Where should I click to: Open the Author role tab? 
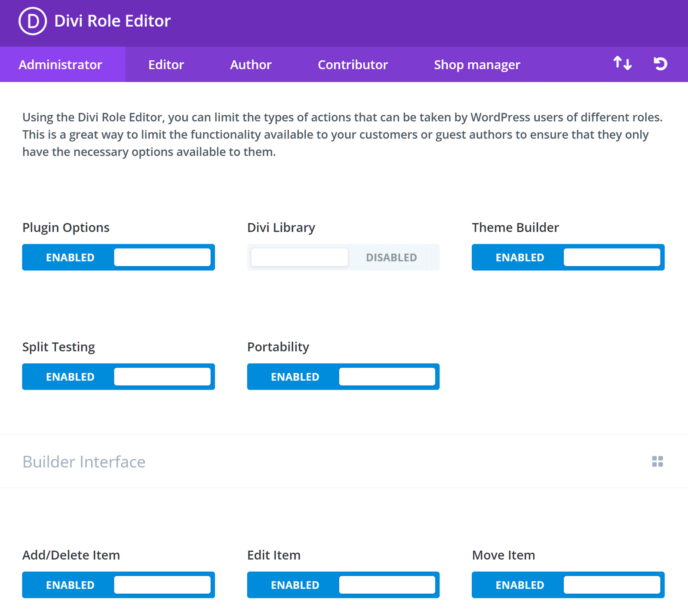click(251, 64)
